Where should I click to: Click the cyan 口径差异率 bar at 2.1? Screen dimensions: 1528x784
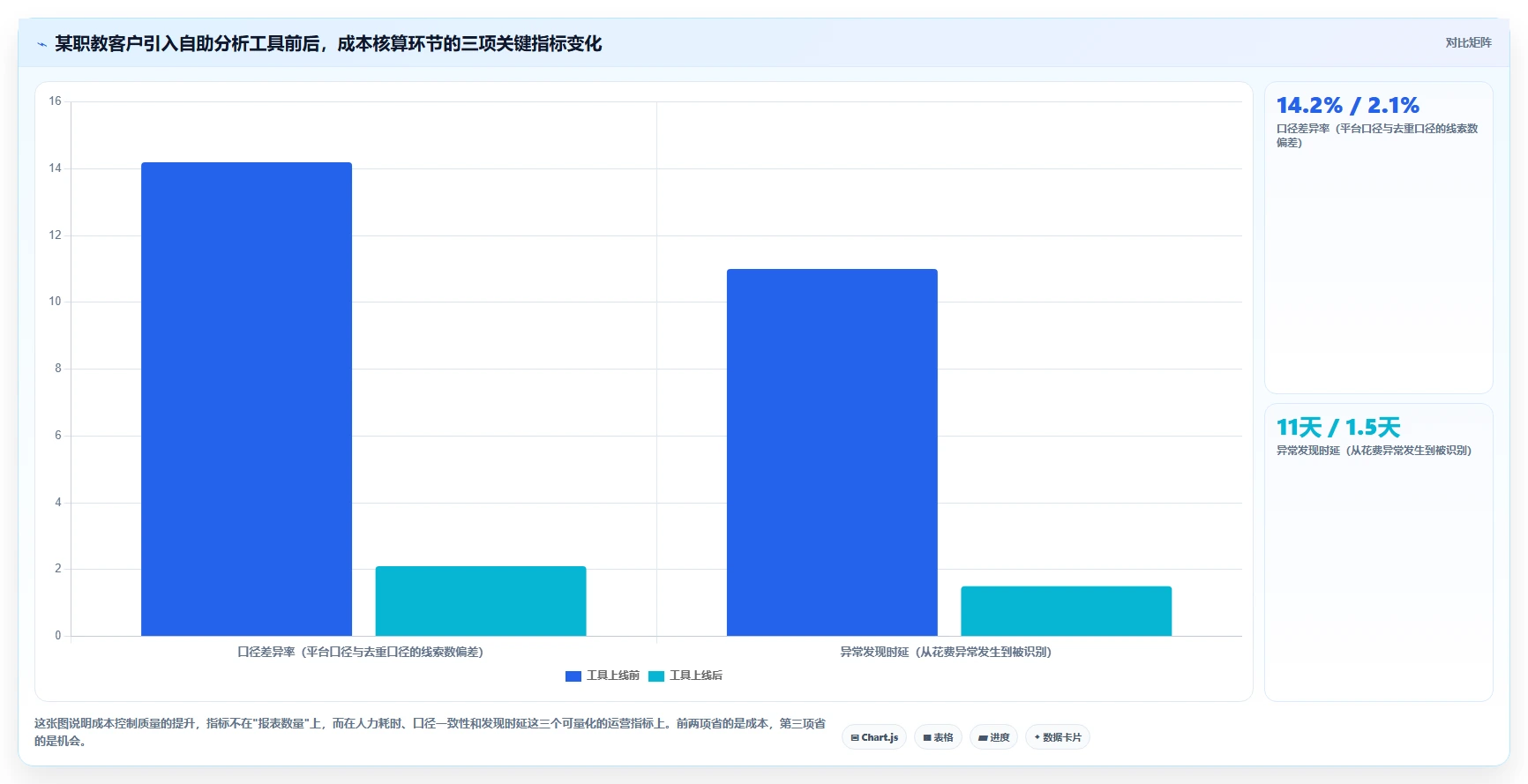tap(481, 601)
